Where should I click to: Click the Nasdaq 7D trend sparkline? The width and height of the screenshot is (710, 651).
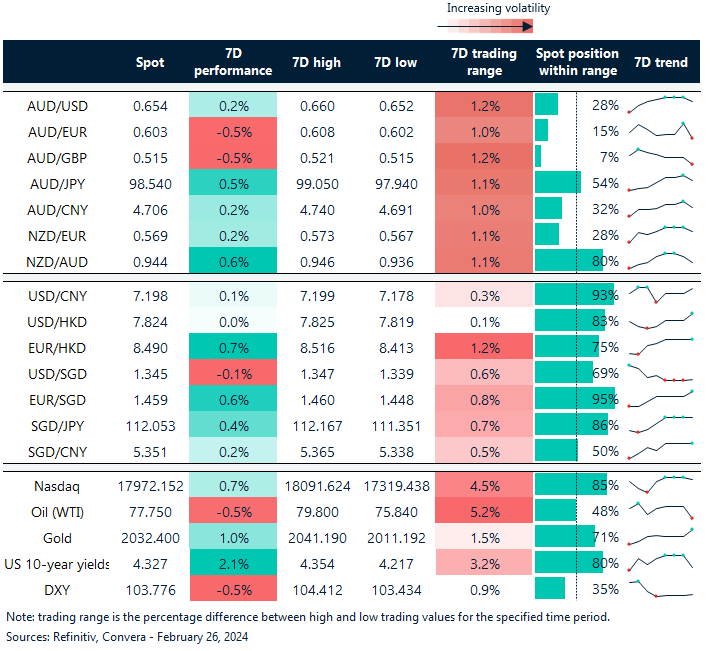tap(660, 484)
